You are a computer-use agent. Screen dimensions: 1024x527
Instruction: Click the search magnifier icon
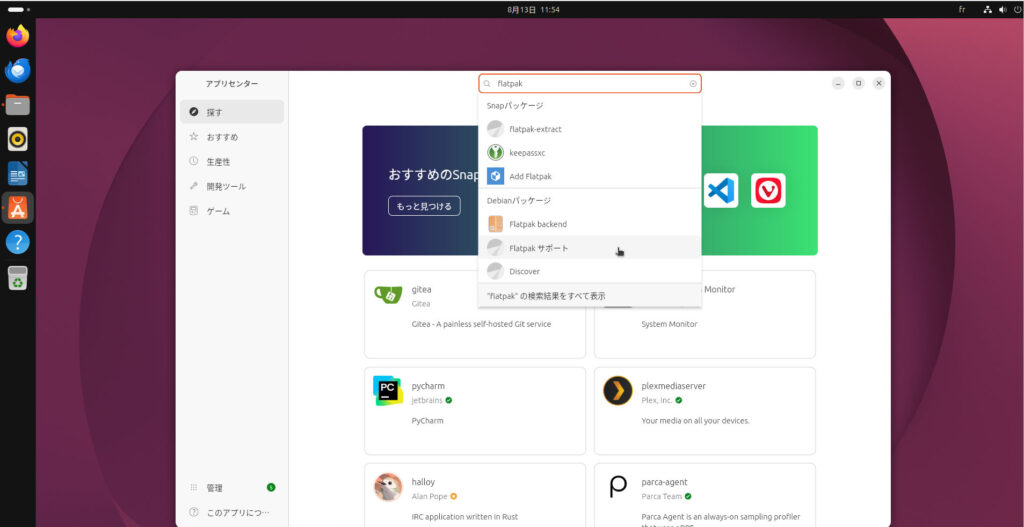click(x=487, y=84)
